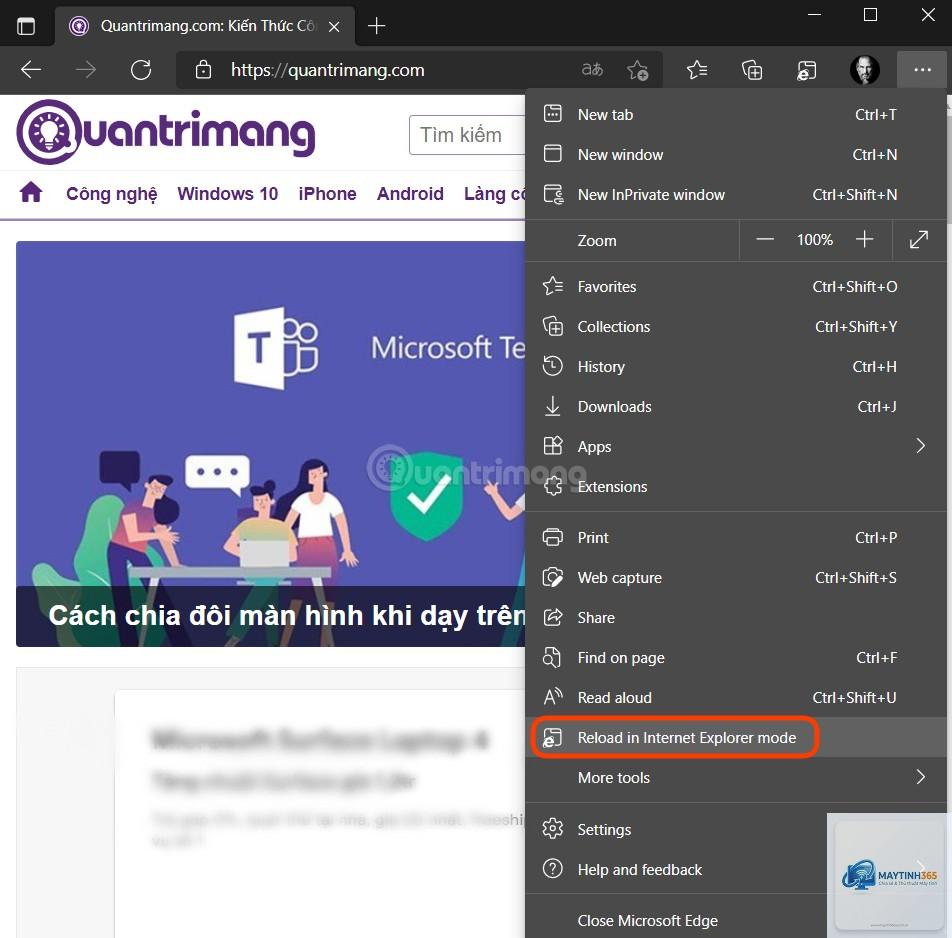Click the Quantrimang.com tab title

(x=208, y=26)
